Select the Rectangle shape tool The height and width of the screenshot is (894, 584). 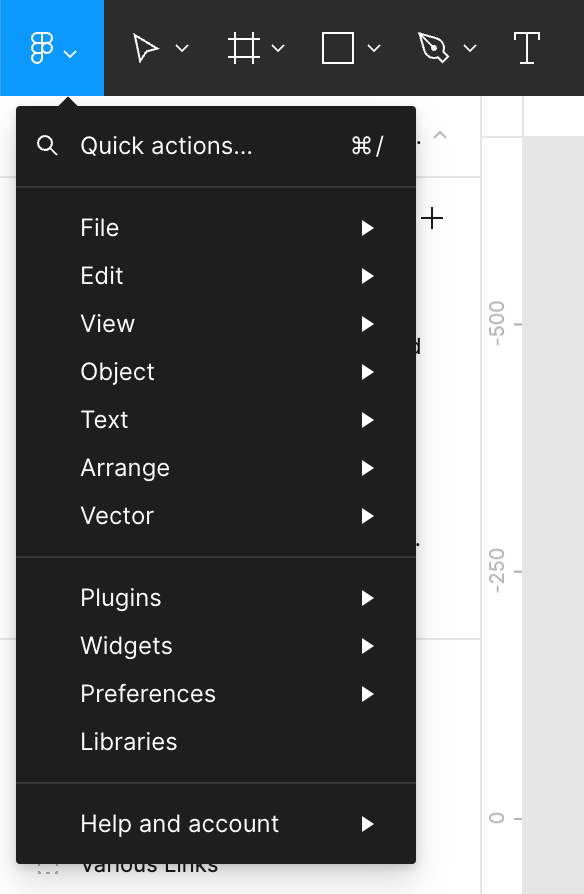pyautogui.click(x=337, y=47)
